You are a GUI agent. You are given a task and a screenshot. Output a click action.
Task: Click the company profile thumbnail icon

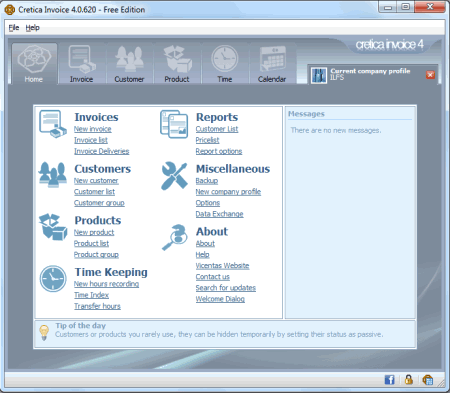(x=319, y=75)
